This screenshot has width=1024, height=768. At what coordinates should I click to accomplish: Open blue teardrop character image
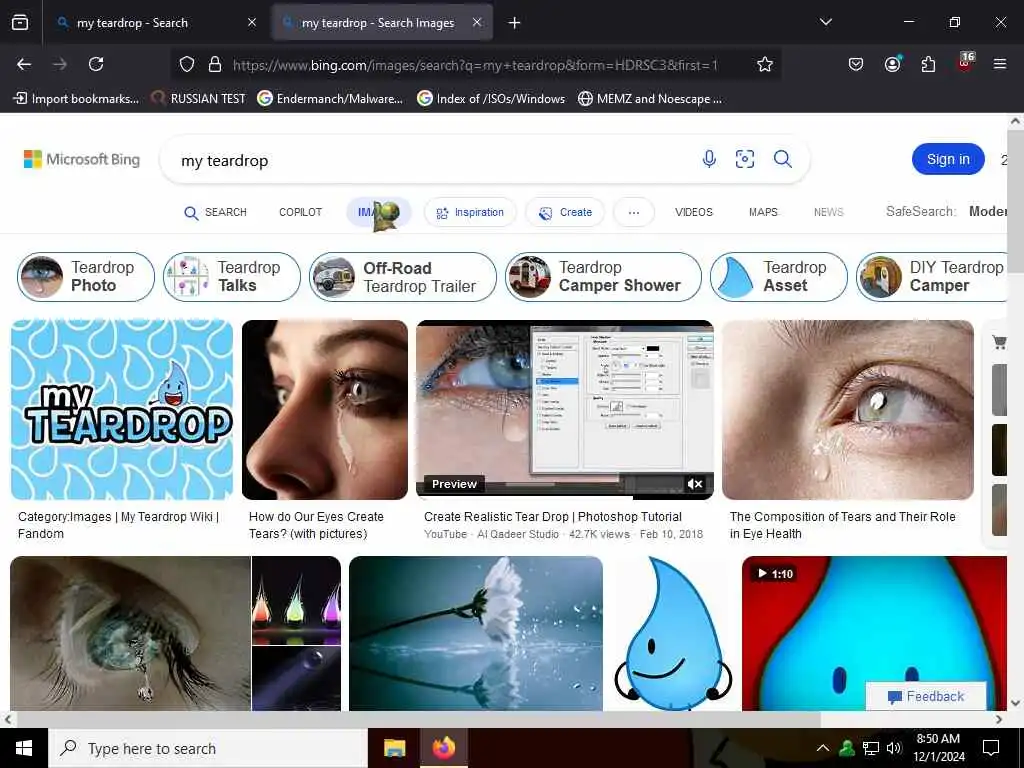673,633
